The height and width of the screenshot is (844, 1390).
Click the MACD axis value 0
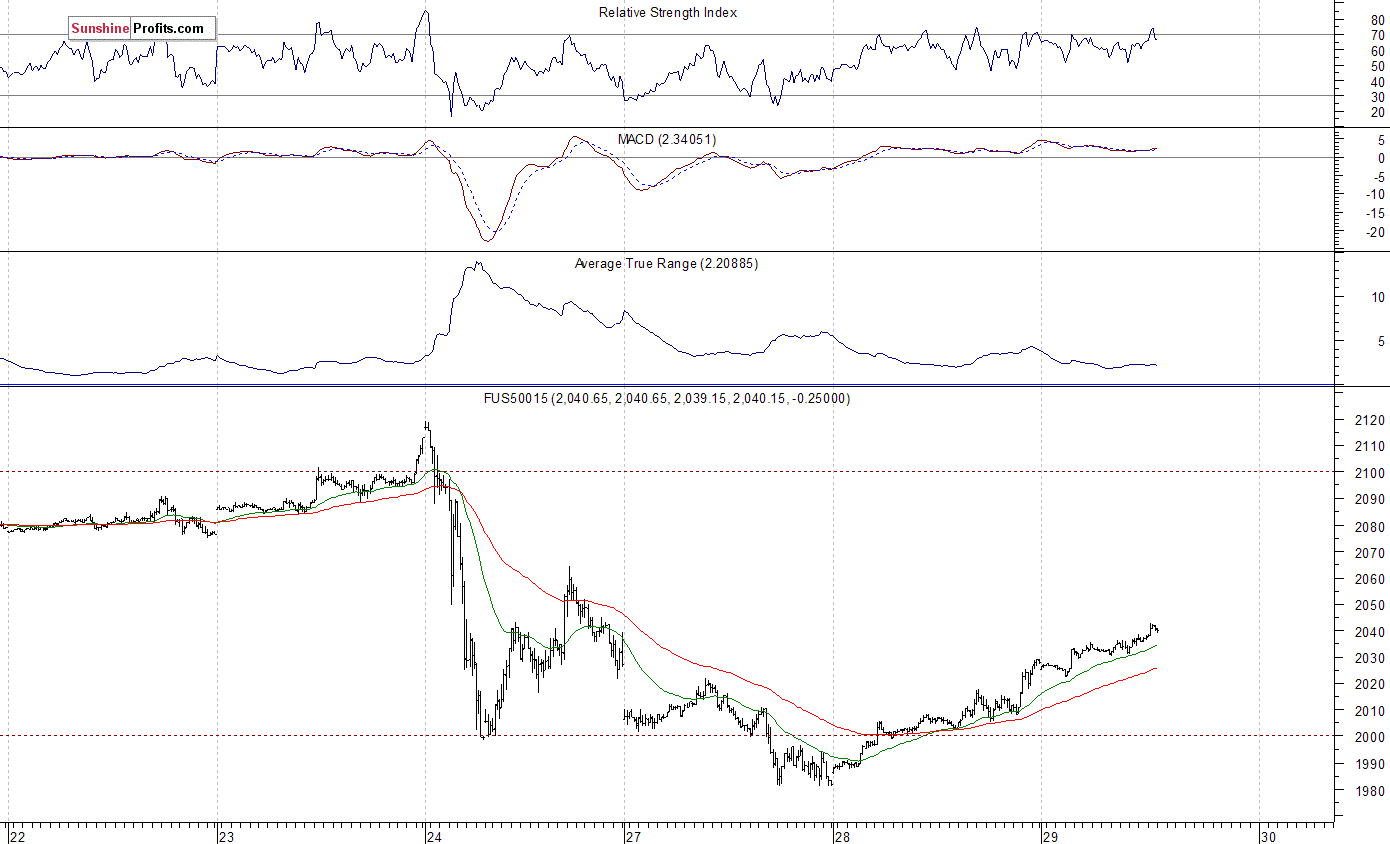point(1380,158)
